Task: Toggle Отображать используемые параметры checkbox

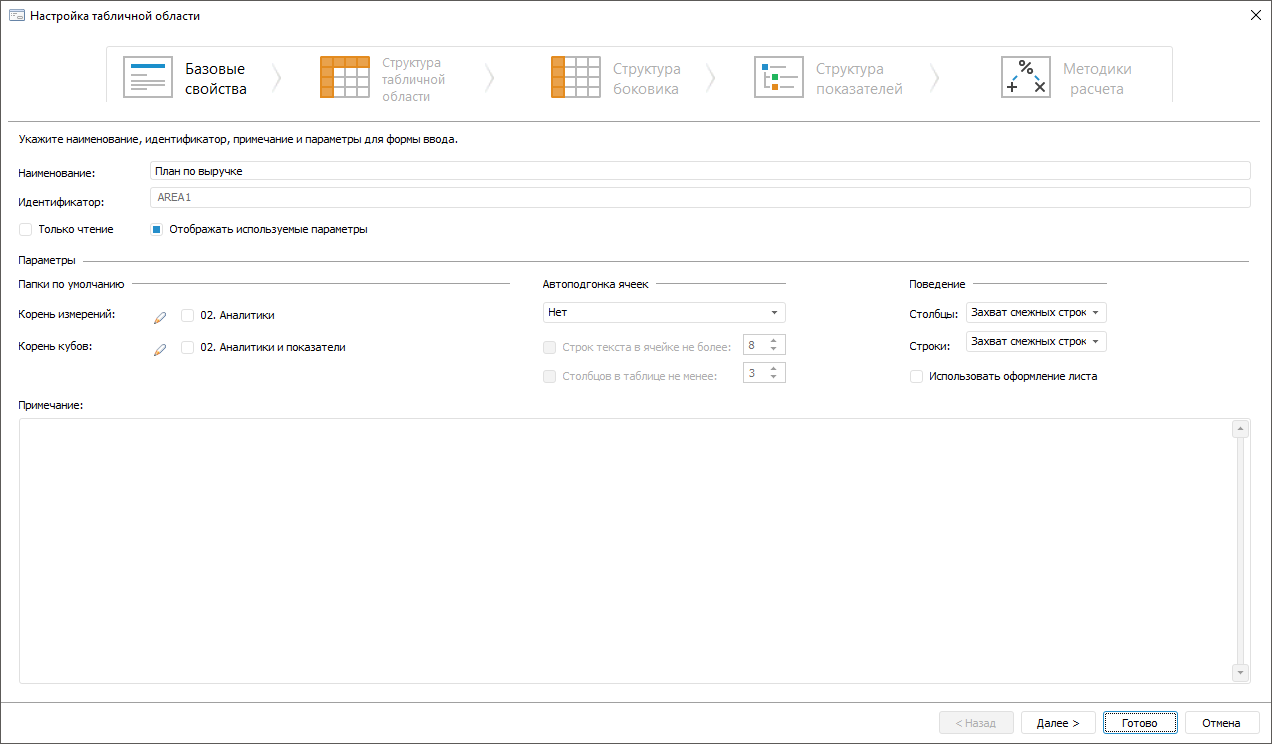Action: click(x=157, y=229)
